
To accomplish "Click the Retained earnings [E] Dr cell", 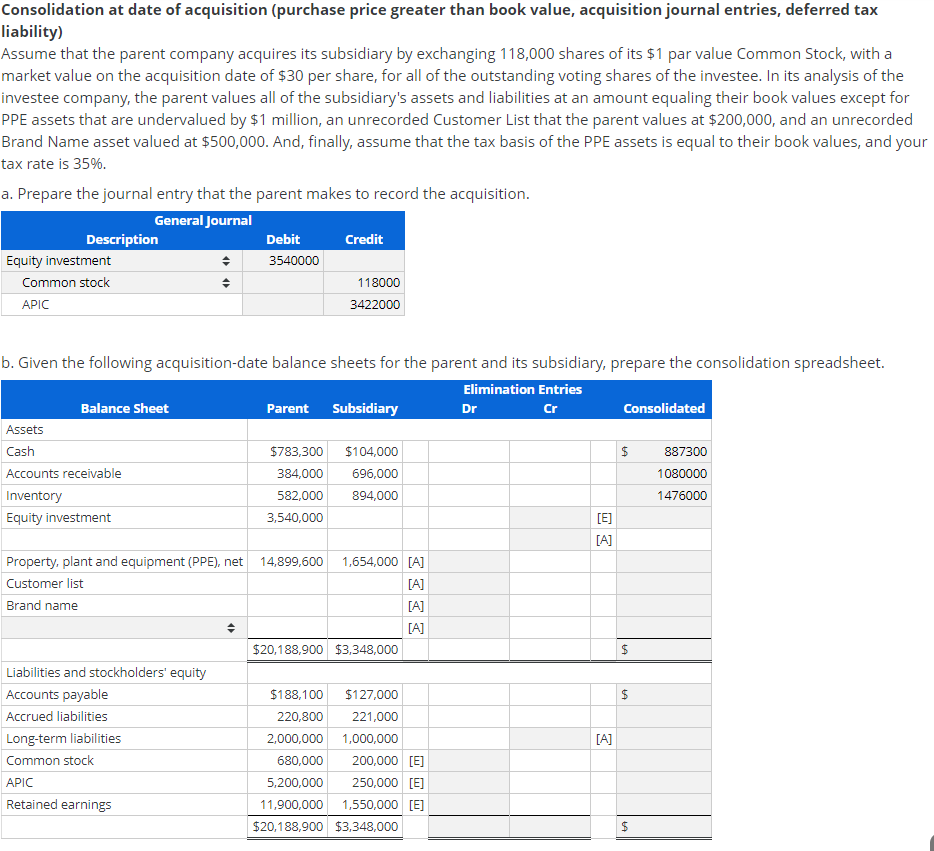I will (466, 804).
